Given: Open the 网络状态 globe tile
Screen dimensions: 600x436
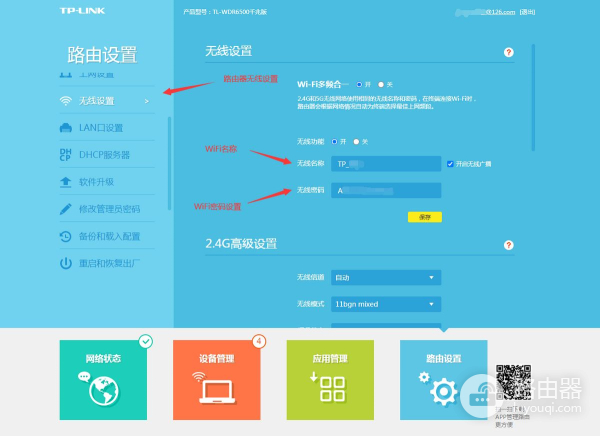Looking at the screenshot, I should click(103, 380).
